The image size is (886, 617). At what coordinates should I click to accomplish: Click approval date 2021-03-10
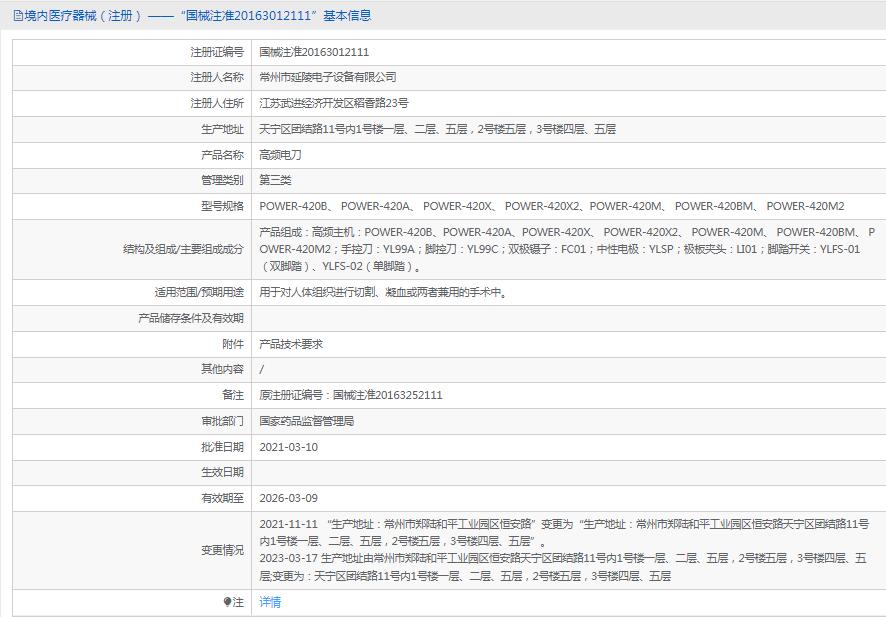(289, 447)
